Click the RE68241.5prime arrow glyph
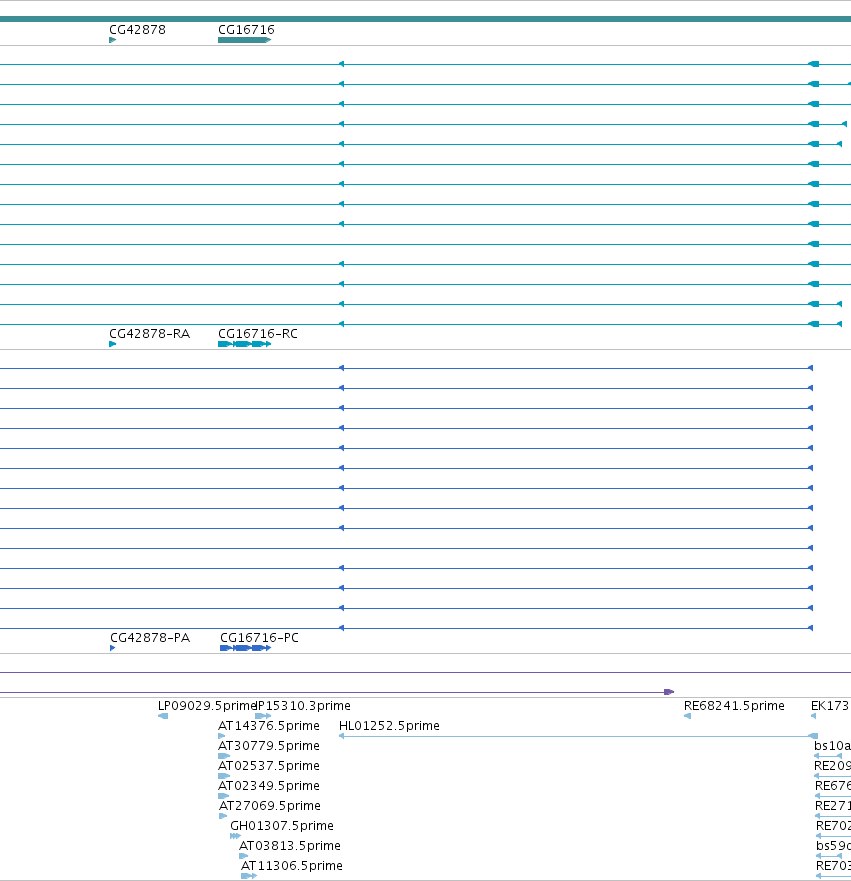This screenshot has width=851, height=881. 687,716
